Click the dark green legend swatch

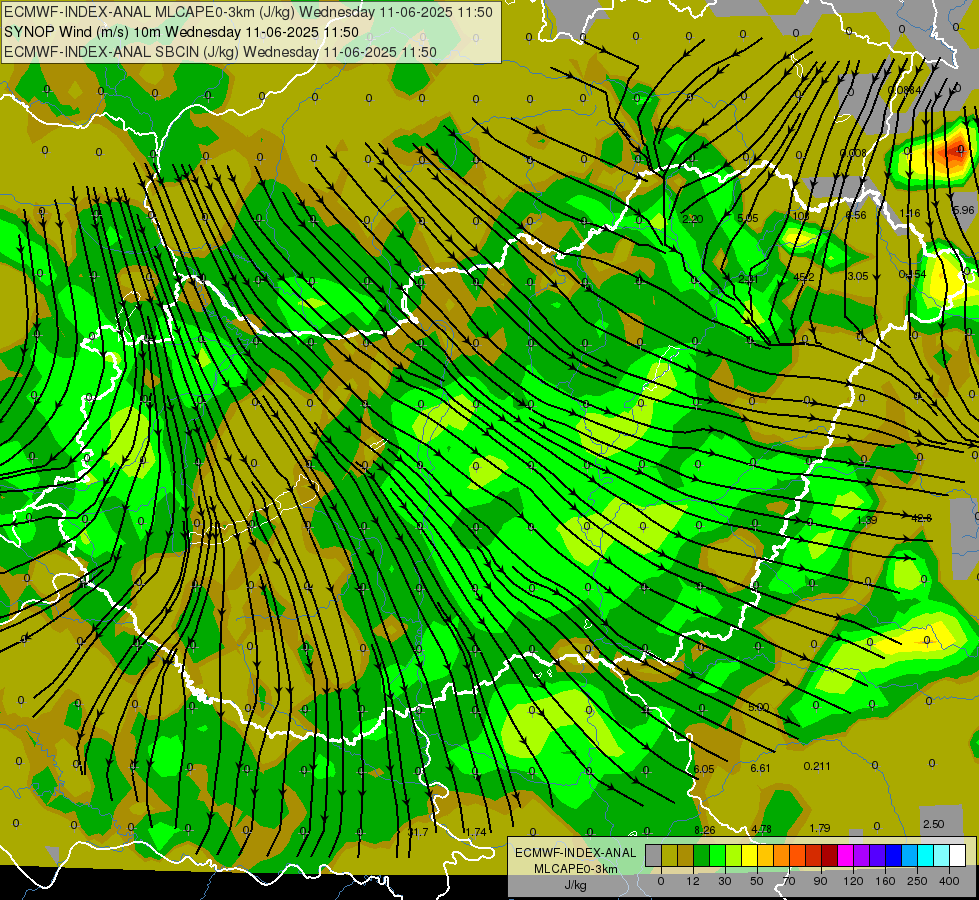(702, 855)
